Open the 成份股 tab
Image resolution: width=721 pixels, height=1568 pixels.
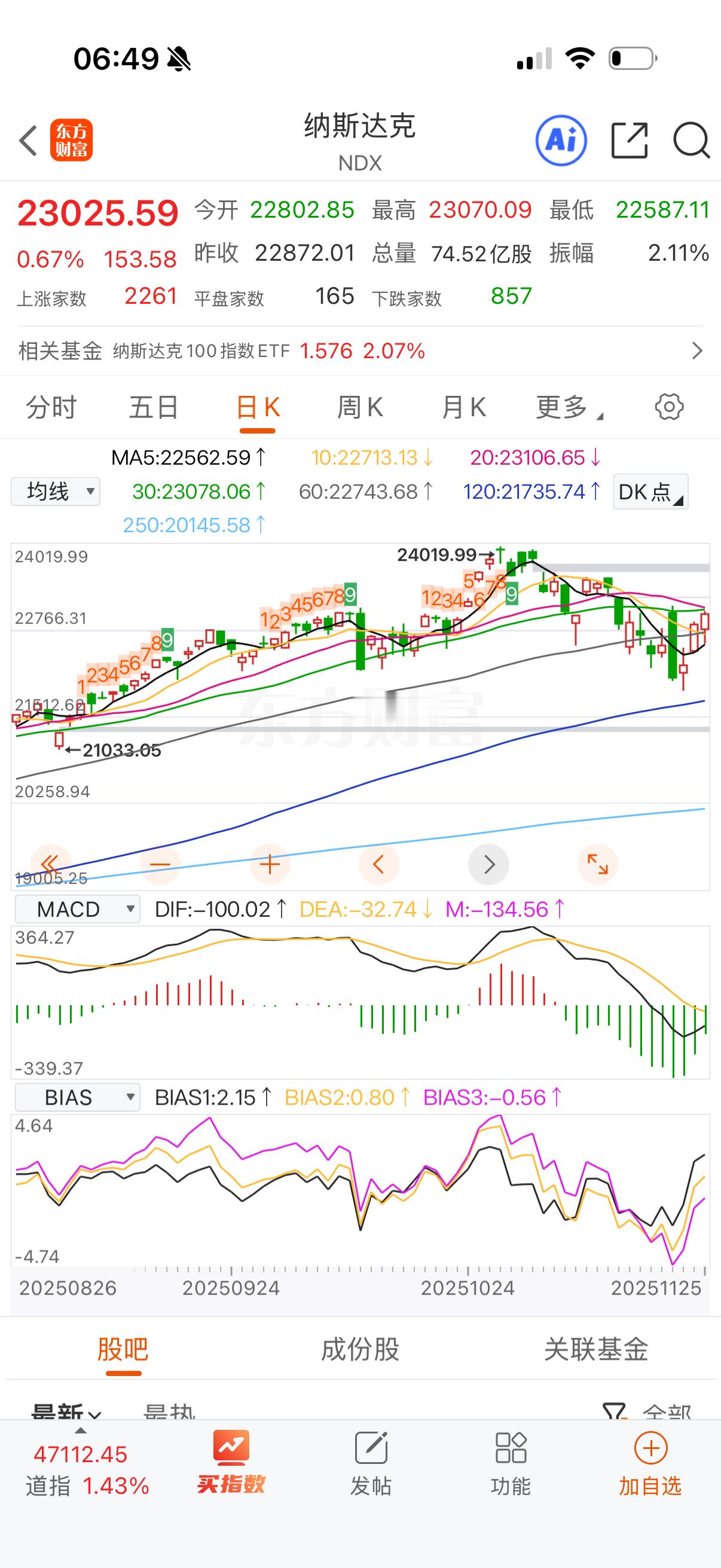[360, 1349]
